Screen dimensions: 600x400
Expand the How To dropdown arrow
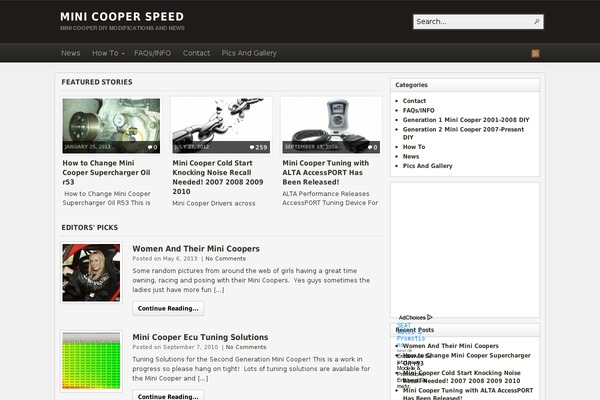point(123,54)
